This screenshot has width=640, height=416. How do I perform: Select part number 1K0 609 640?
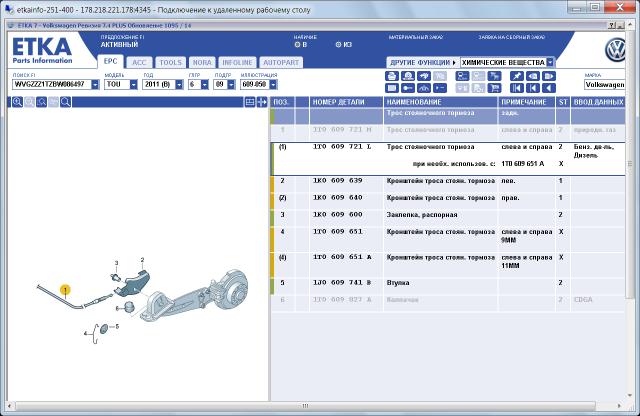click(338, 198)
